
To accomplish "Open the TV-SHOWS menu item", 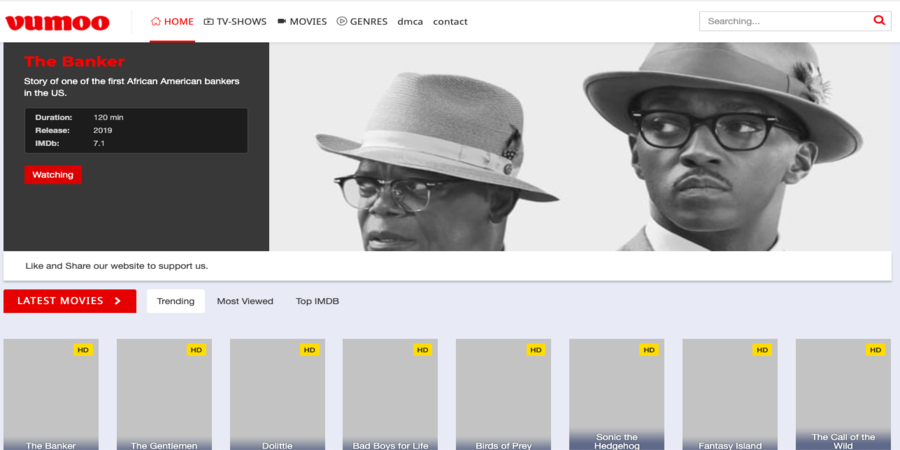I will click(x=235, y=21).
